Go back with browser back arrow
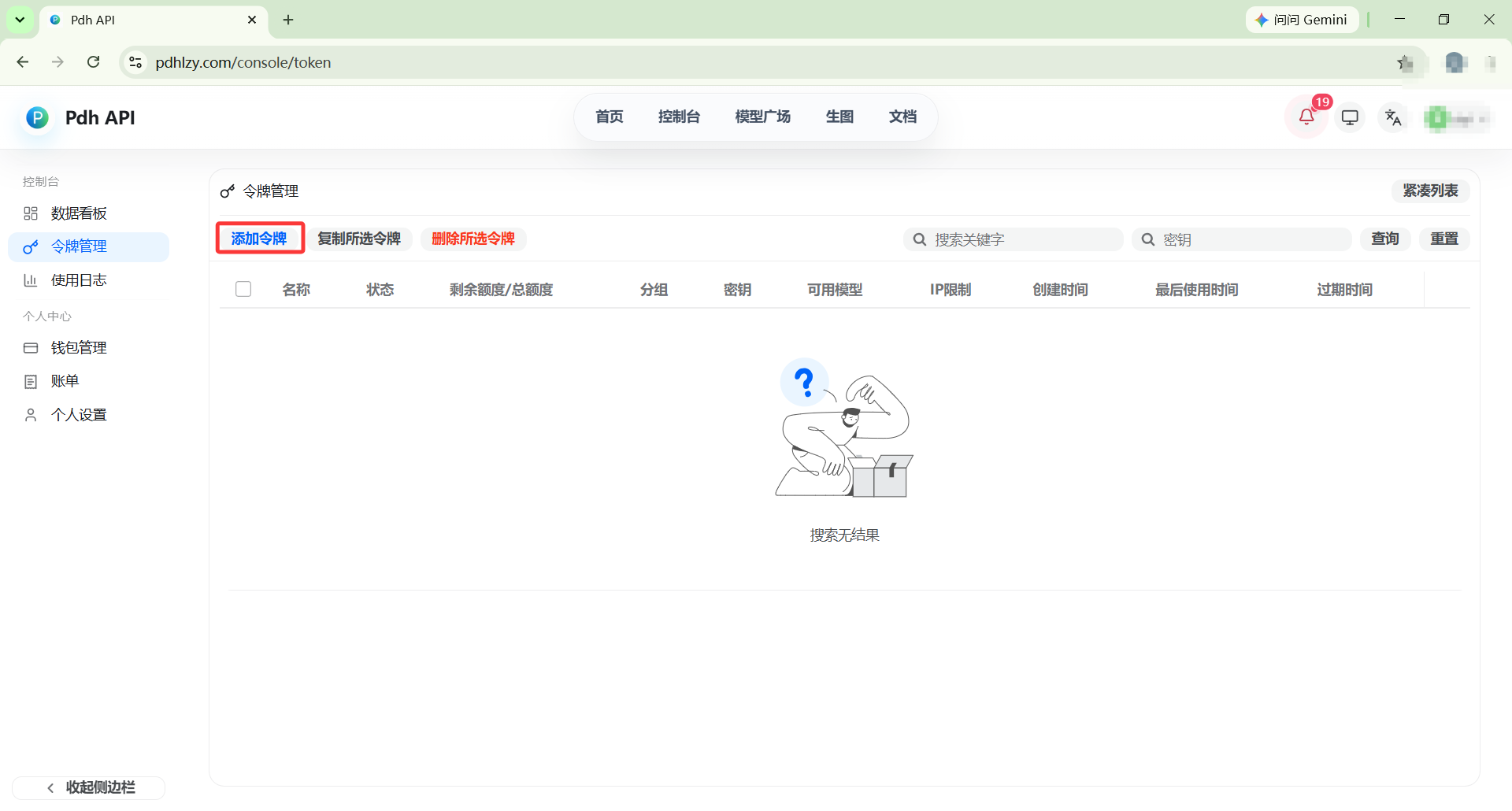Viewport: 1512px width, 811px height. click(x=23, y=62)
